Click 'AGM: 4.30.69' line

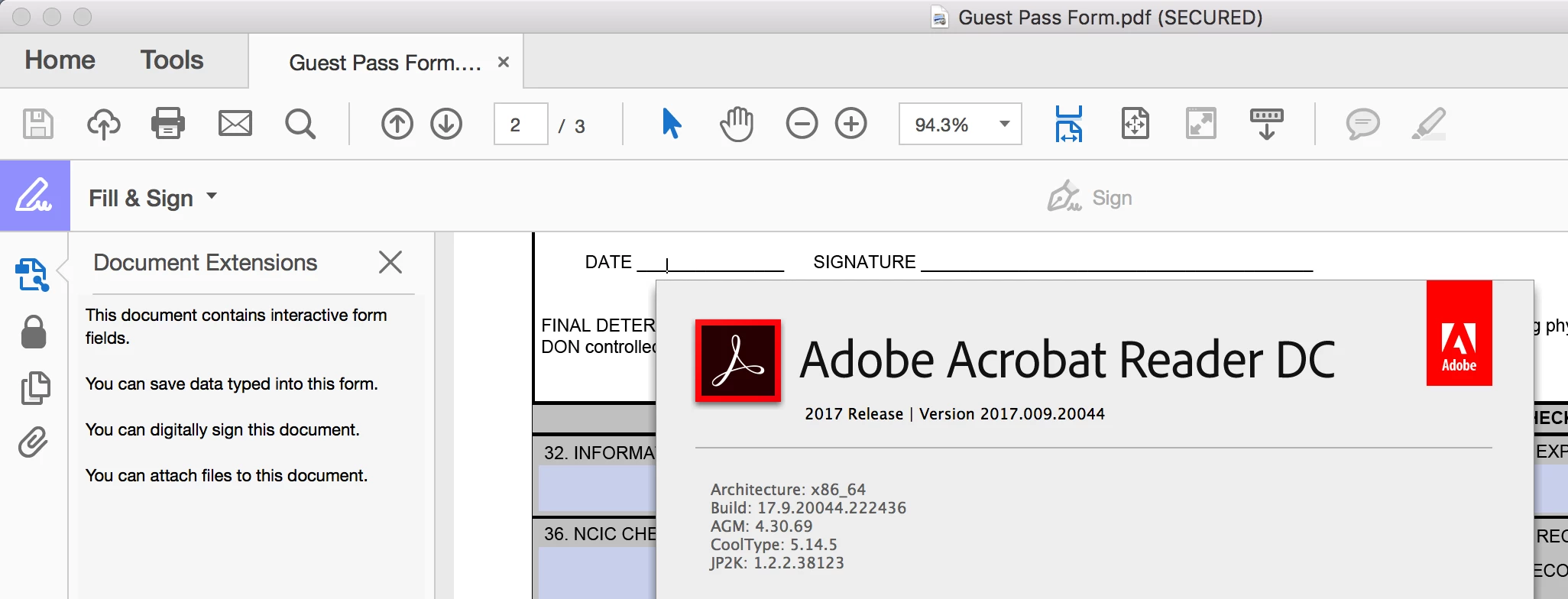pyautogui.click(x=762, y=526)
